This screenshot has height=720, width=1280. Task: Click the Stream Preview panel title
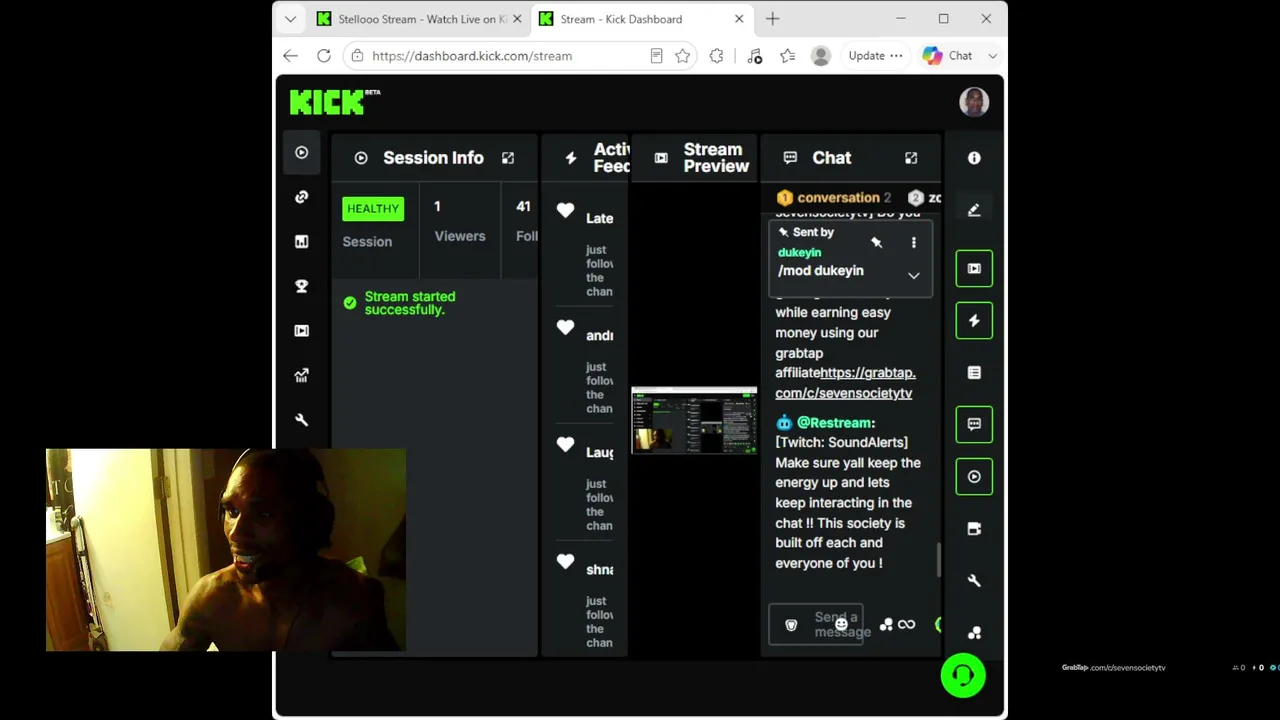[x=716, y=158]
